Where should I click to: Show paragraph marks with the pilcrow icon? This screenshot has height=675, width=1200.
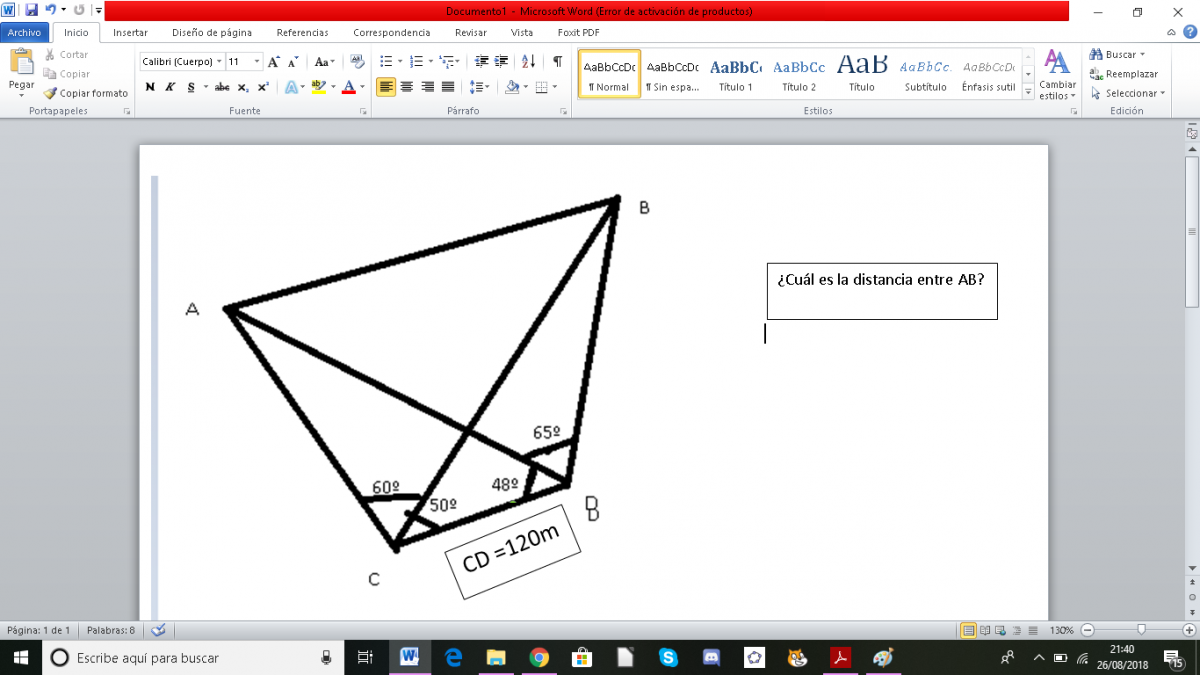point(557,62)
